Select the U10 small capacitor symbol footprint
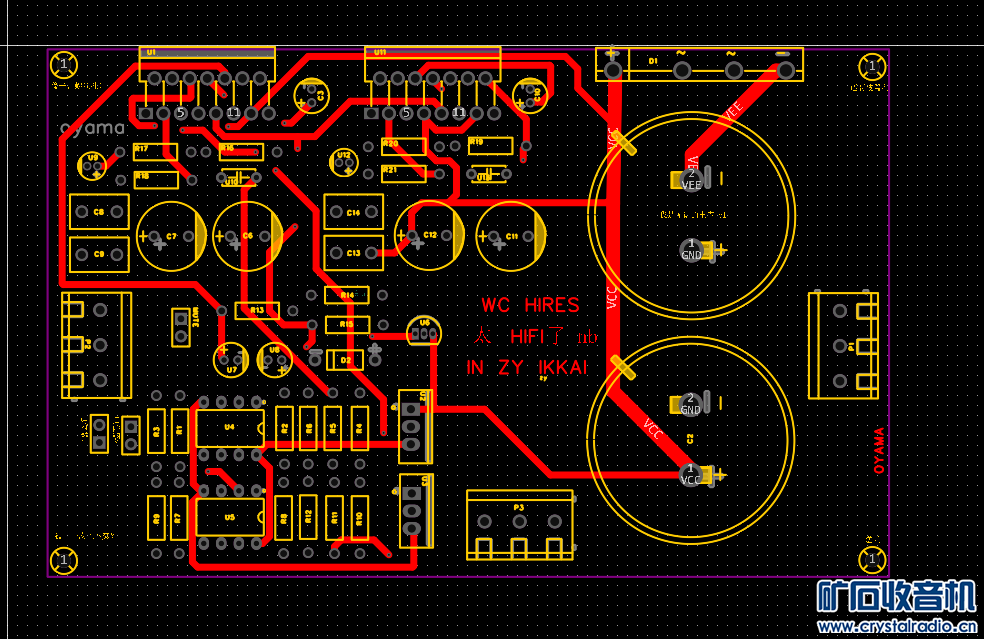This screenshot has height=639, width=984. (238, 178)
